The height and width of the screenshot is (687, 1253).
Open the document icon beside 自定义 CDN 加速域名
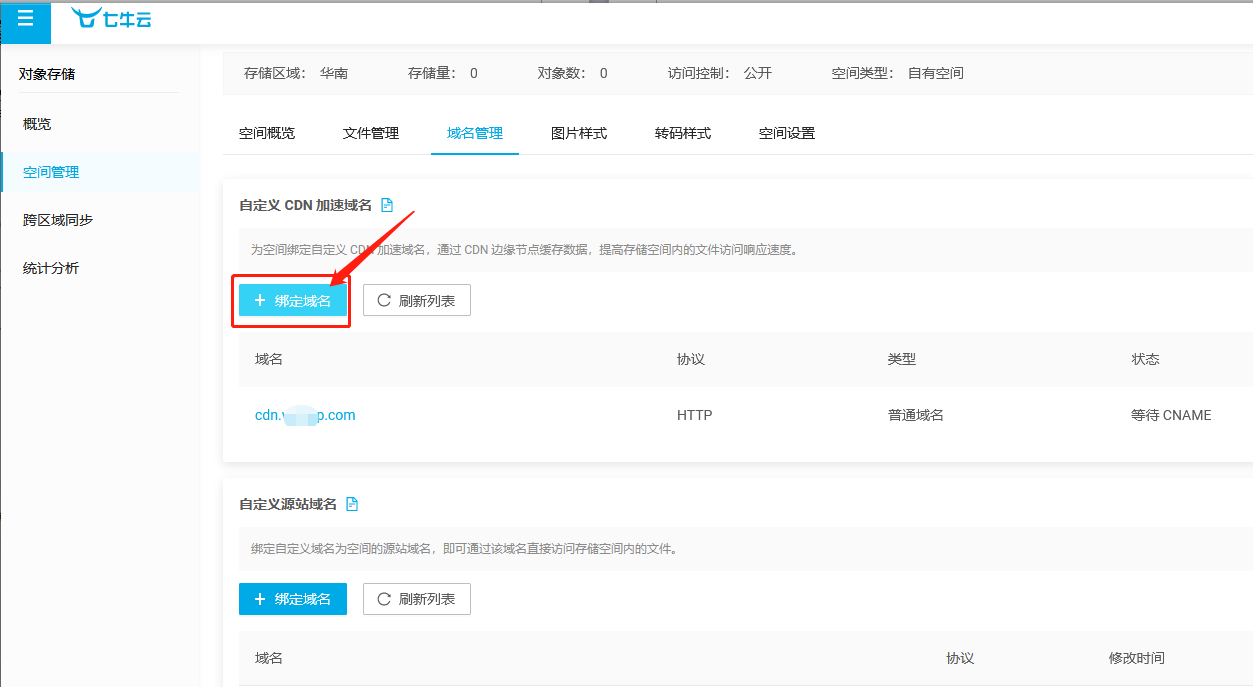[x=387, y=205]
